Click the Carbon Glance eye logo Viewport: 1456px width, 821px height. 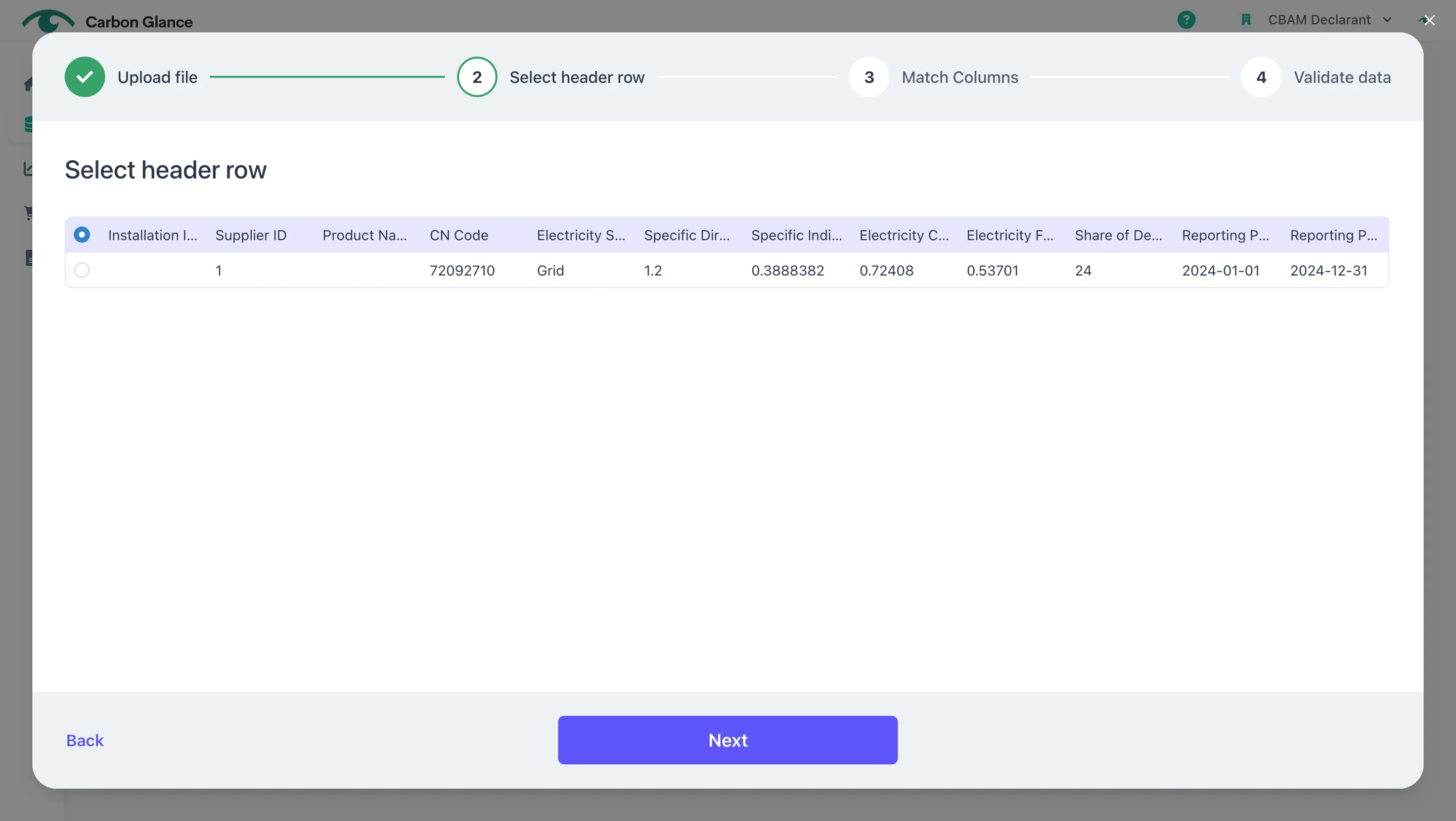click(x=48, y=21)
